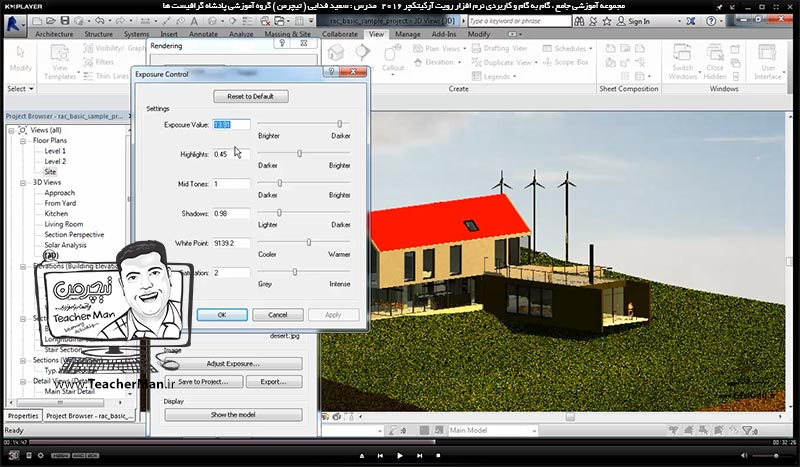The height and width of the screenshot is (467, 800).
Task: Select Level 1 in Project Browser
Action: 55,151
